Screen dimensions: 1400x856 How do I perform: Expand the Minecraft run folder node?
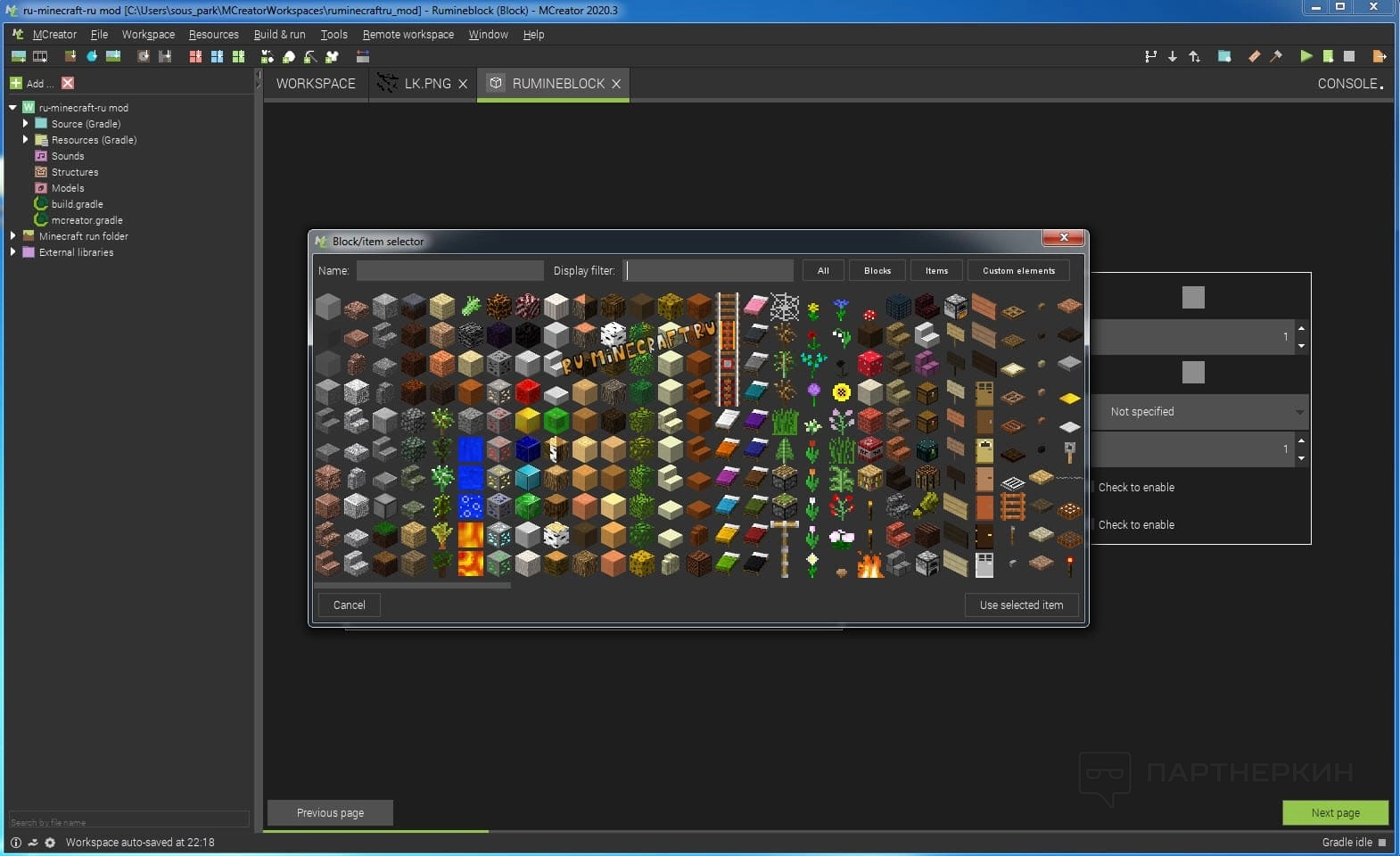coord(12,236)
